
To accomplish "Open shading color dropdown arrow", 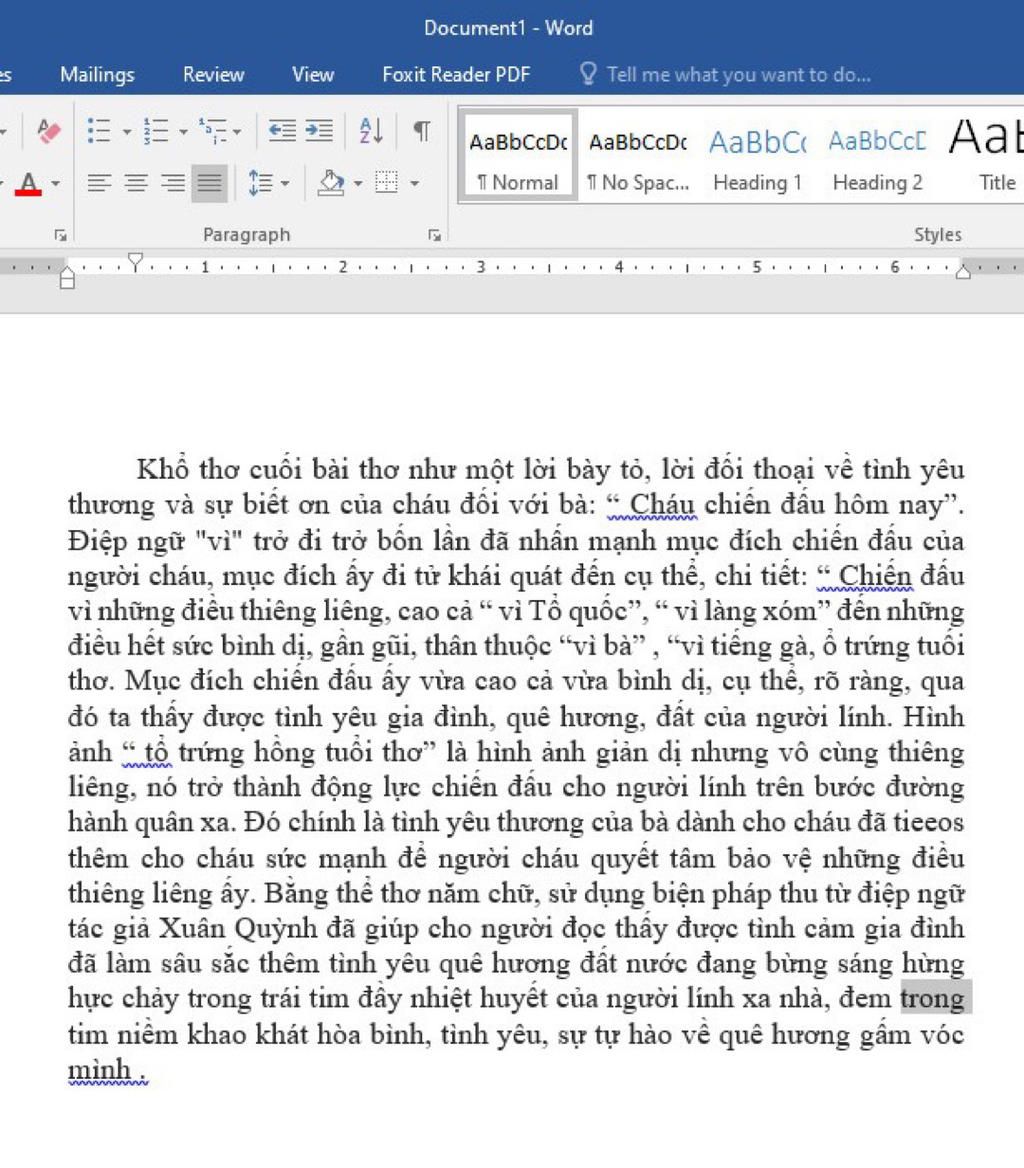I will [358, 183].
